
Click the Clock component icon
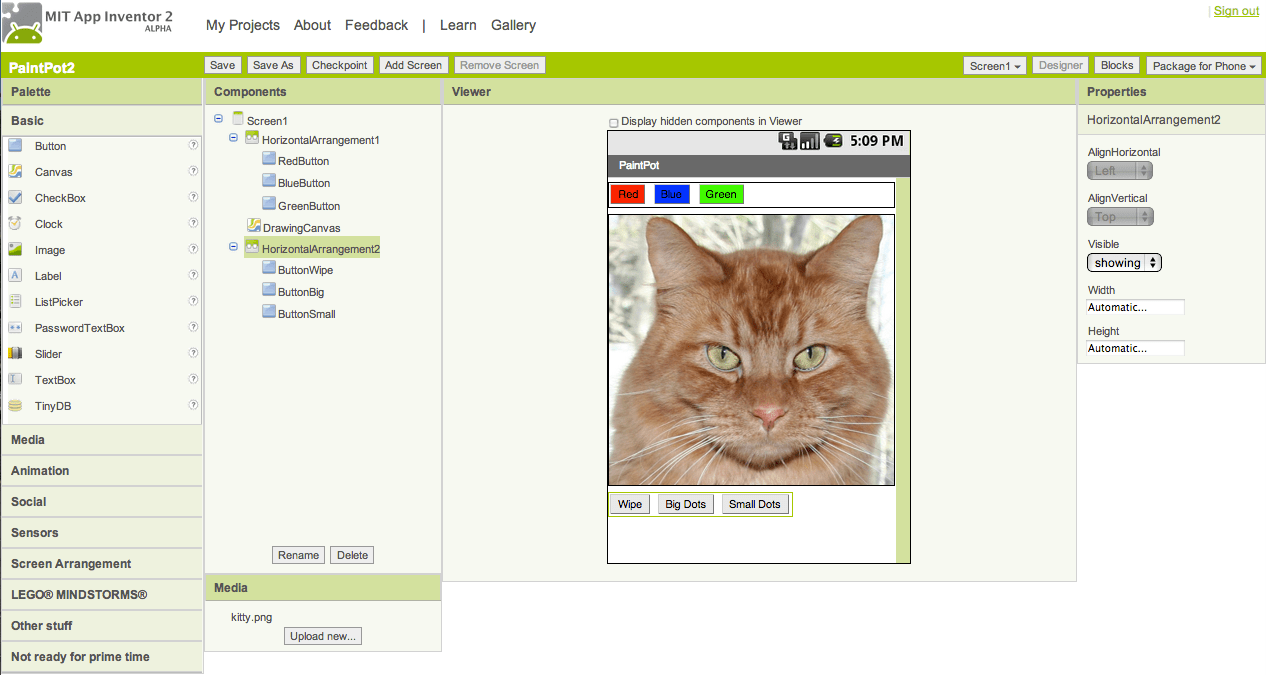tap(14, 224)
